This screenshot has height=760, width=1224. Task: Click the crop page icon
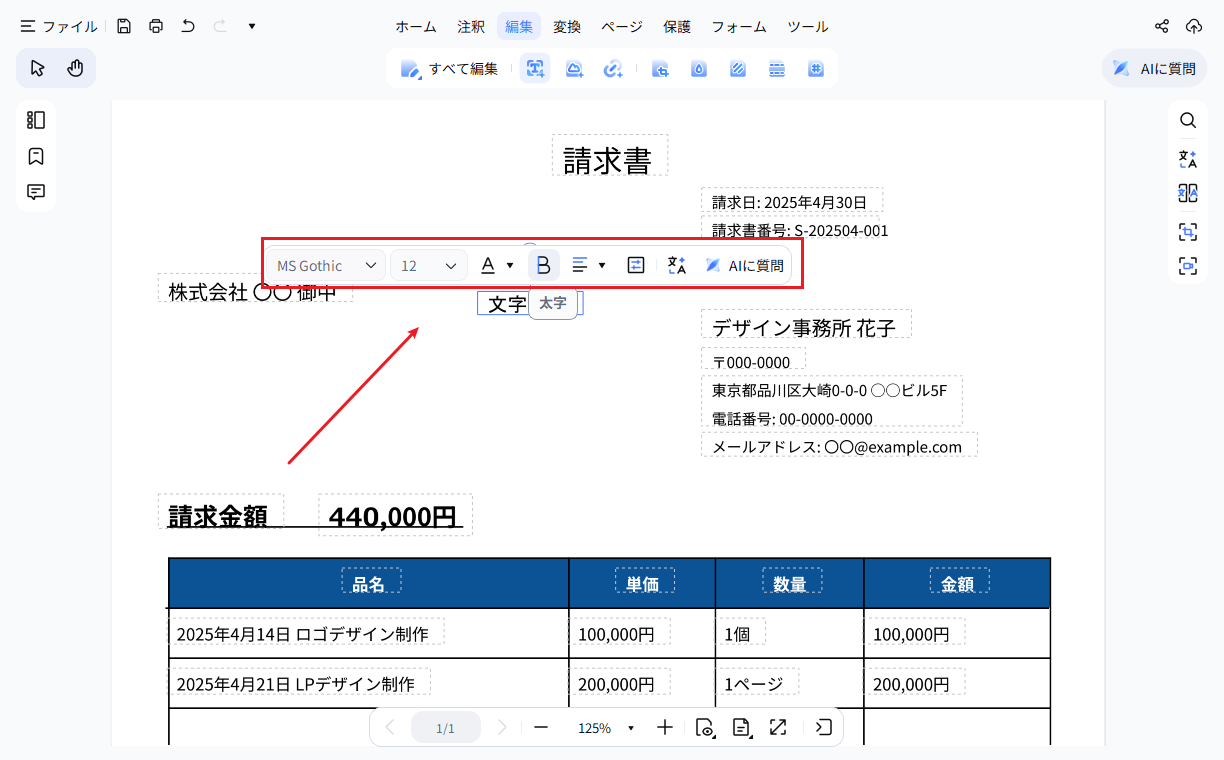[660, 69]
